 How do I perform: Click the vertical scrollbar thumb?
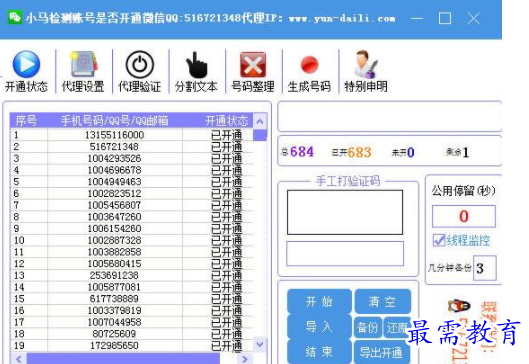click(x=260, y=135)
